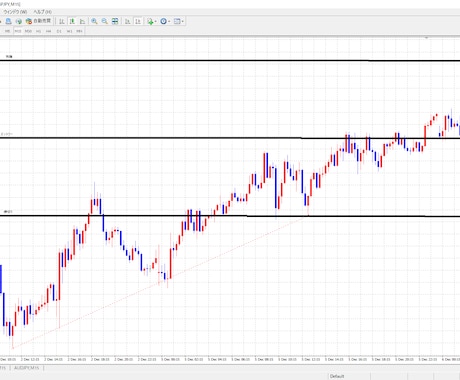This screenshot has width=460, height=380.
Task: Open the ウィンドウ(W) menu
Action: [x=15, y=12]
